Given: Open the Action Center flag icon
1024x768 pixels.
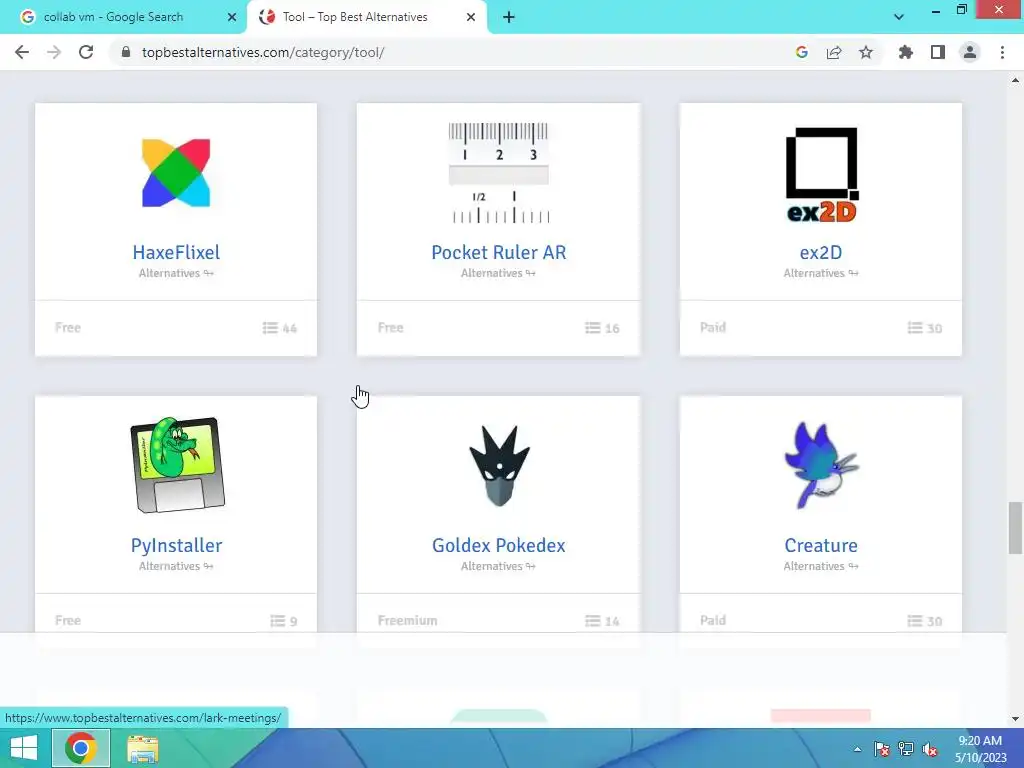Looking at the screenshot, I should 882,749.
